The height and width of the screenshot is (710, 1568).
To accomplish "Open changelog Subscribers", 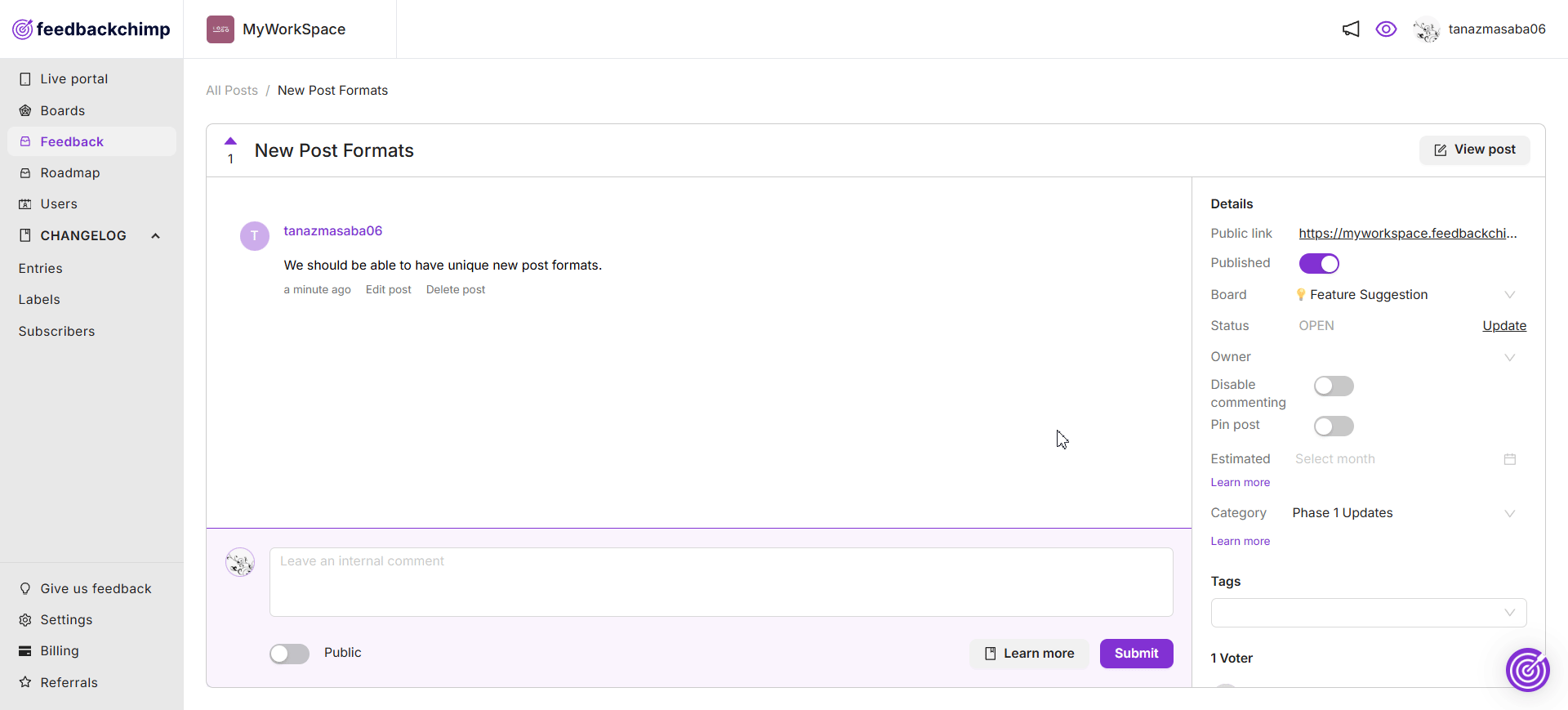I will 56,331.
